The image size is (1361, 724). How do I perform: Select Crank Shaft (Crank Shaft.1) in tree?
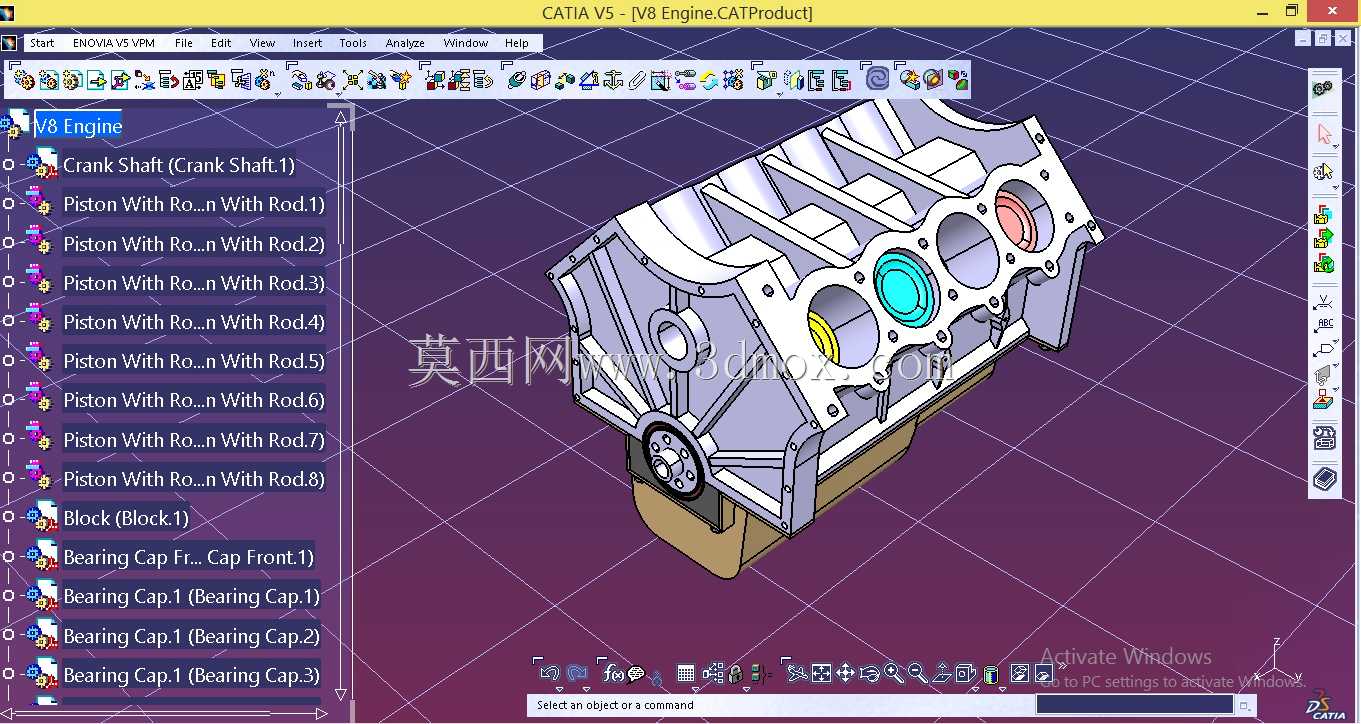[179, 165]
